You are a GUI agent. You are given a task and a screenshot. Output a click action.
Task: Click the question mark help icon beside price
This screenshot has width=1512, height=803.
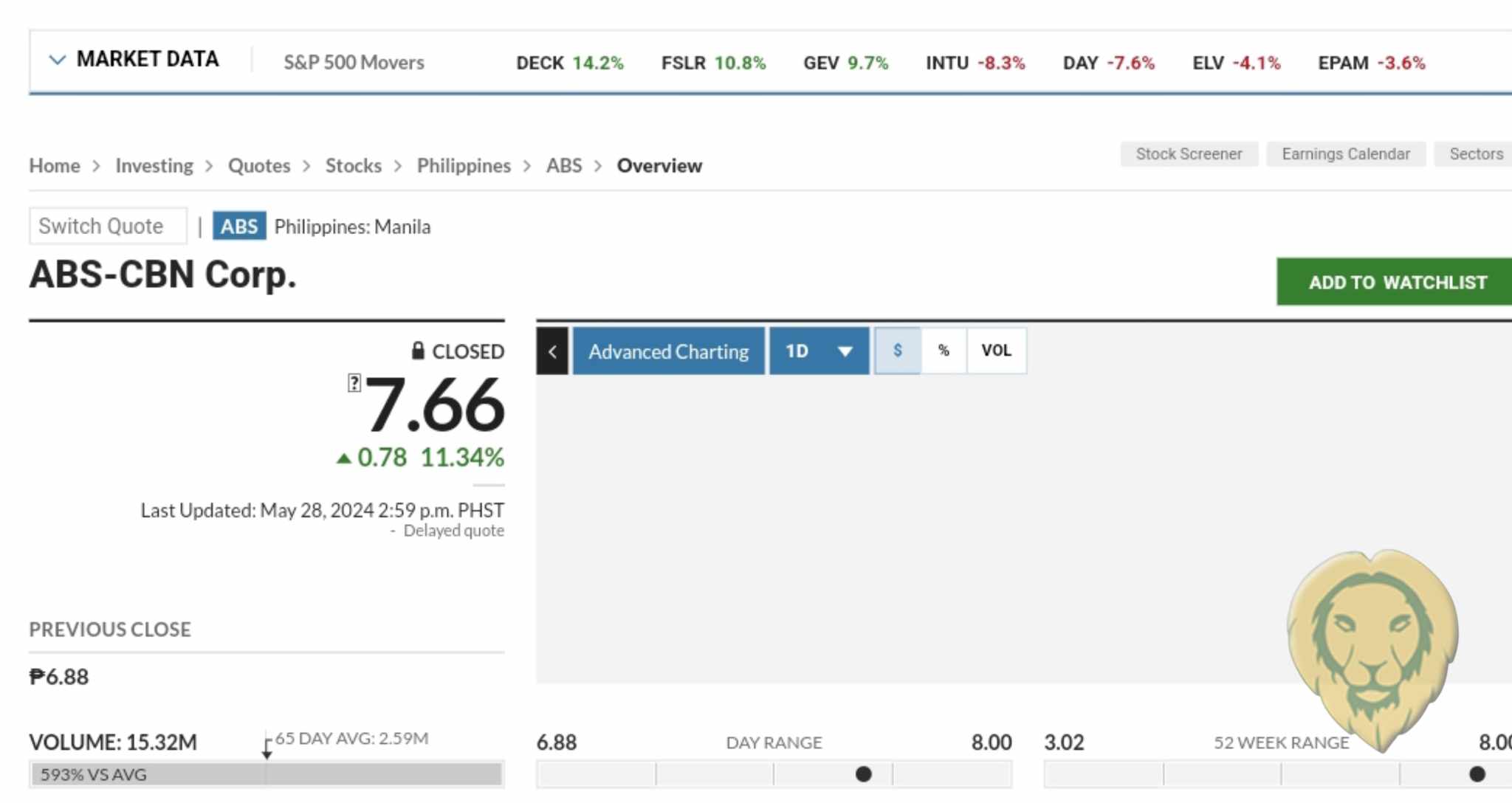(x=354, y=383)
